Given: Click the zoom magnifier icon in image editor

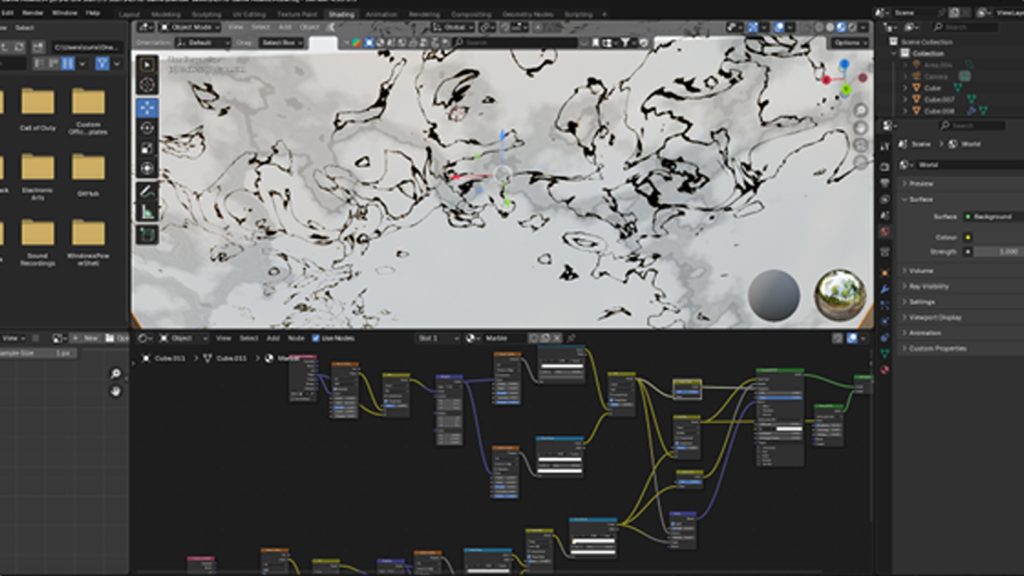Looking at the screenshot, I should click(116, 374).
